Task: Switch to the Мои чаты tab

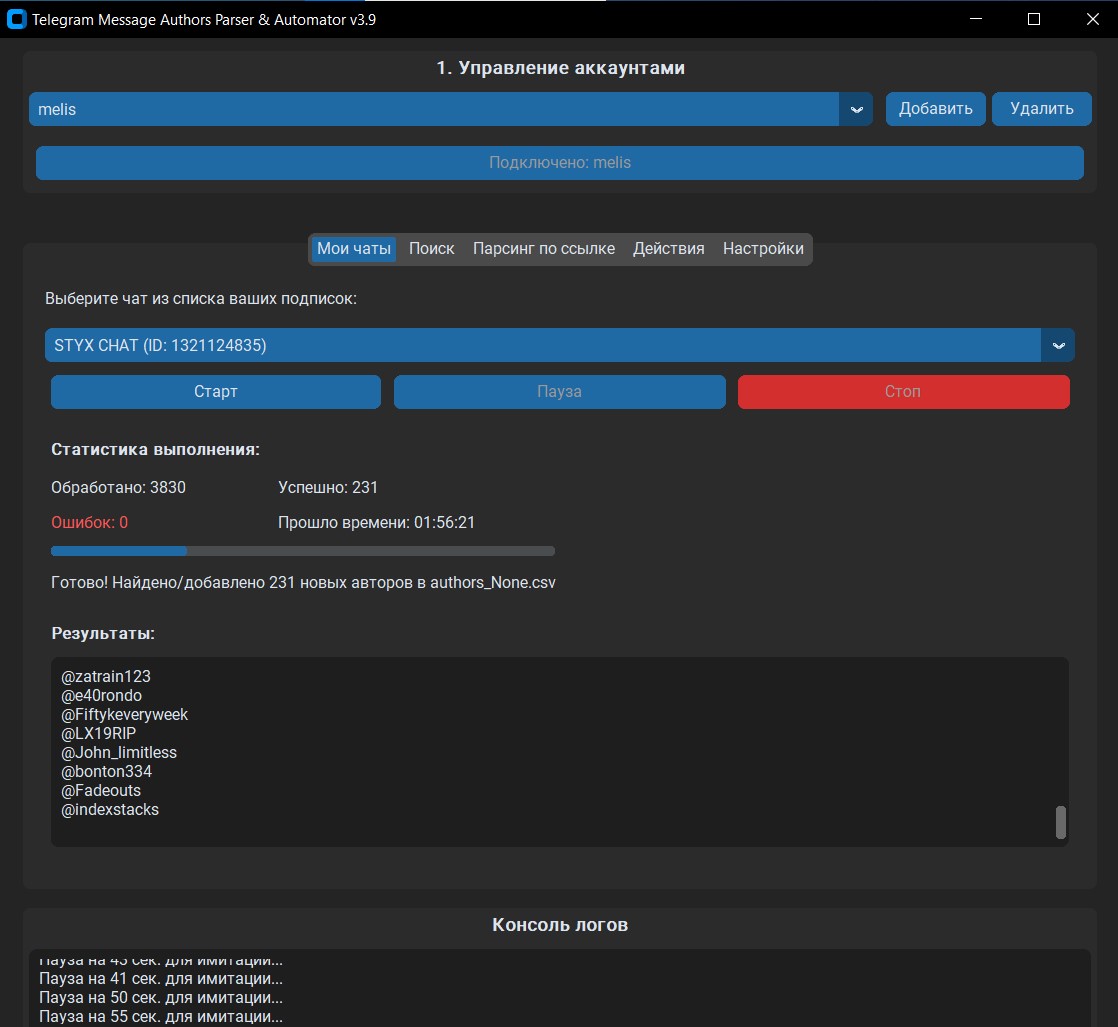Action: [354, 249]
